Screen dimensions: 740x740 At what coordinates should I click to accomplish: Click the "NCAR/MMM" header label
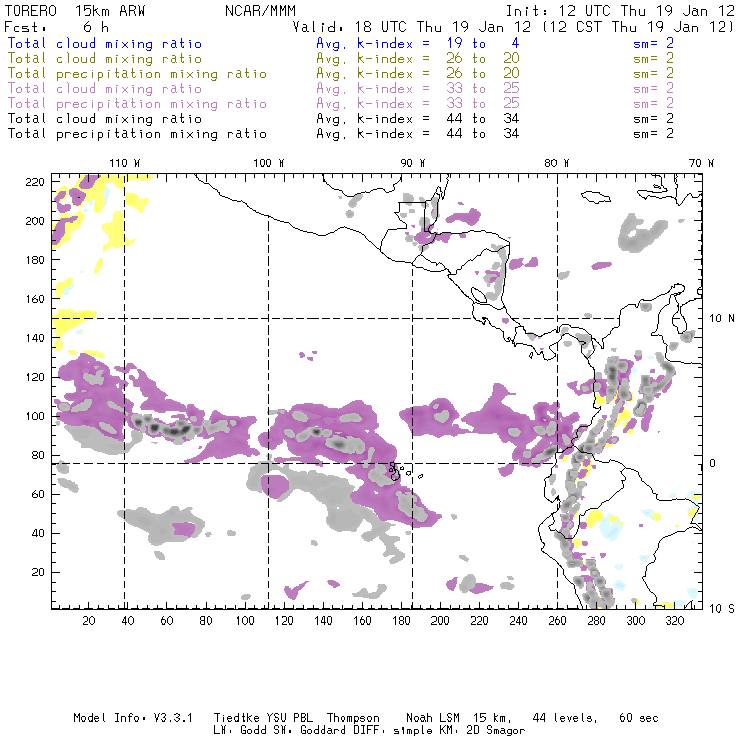[x=260, y=11]
